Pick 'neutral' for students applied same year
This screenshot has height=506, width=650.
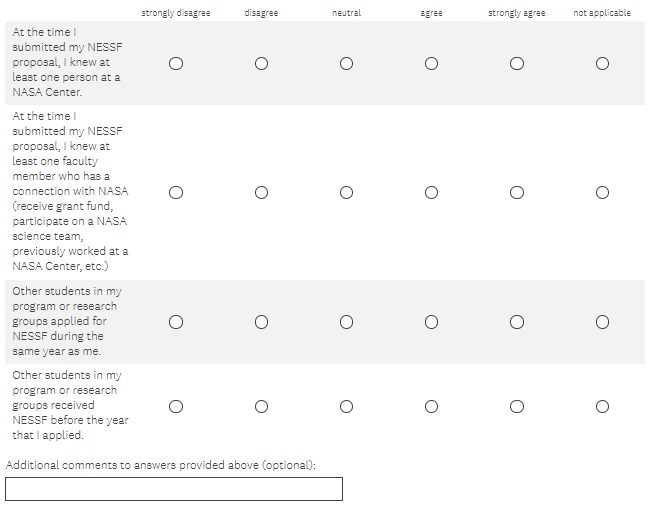tap(346, 322)
